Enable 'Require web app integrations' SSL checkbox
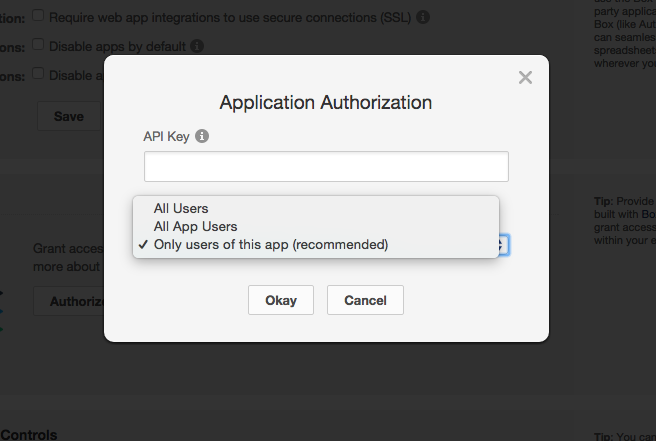This screenshot has width=656, height=441. coord(38,15)
